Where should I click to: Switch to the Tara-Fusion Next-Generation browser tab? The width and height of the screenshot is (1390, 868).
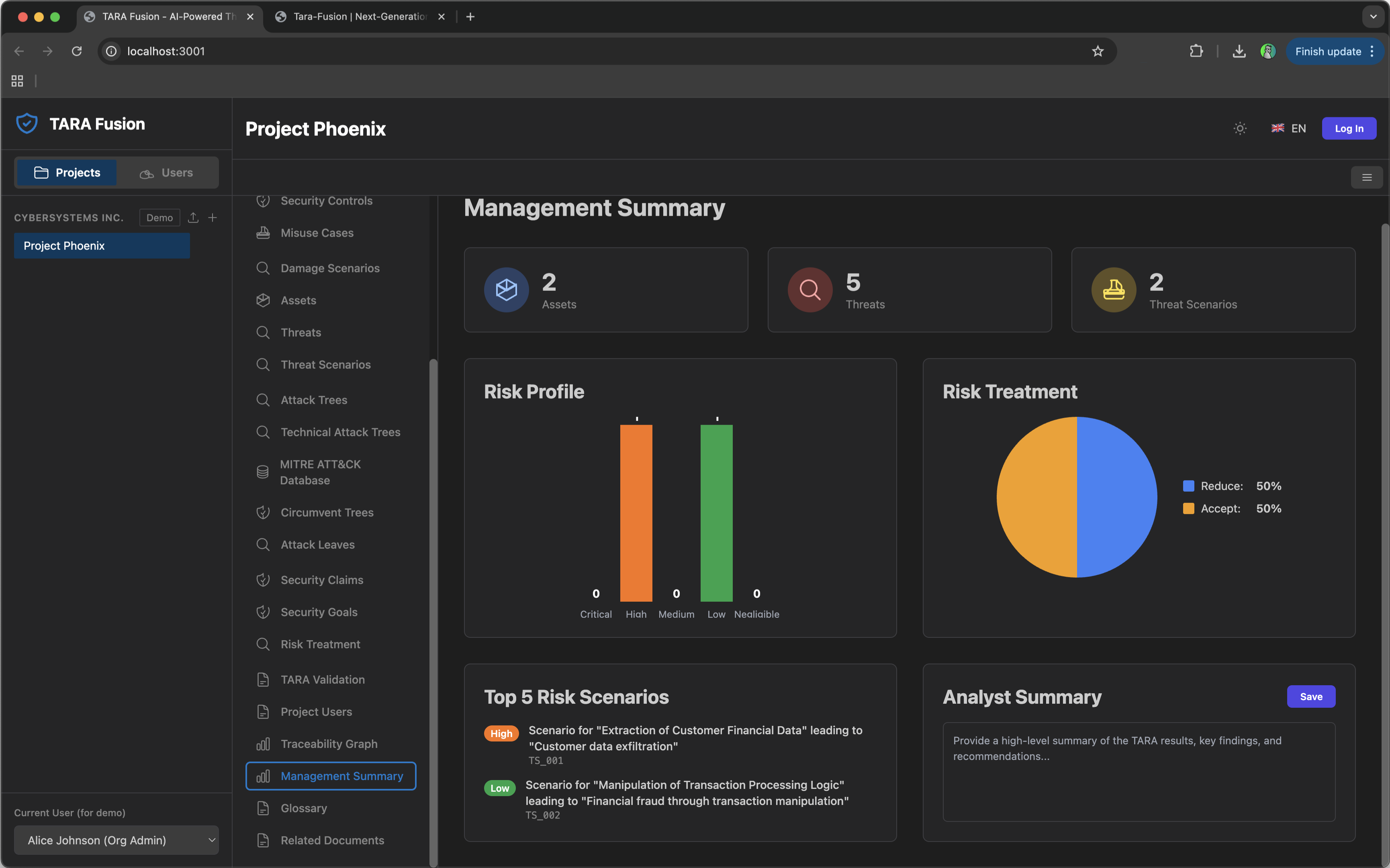click(x=360, y=16)
